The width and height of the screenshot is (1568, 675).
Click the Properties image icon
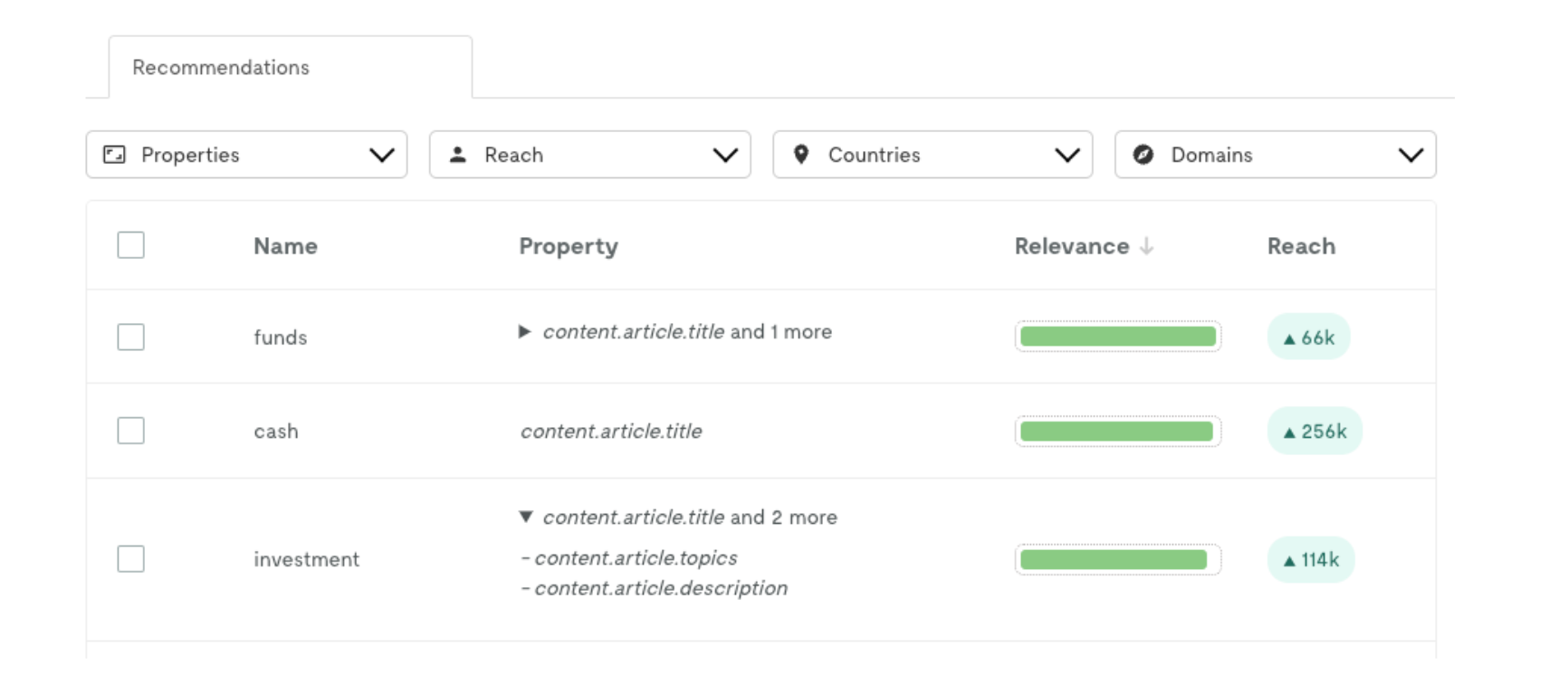pyautogui.click(x=114, y=155)
